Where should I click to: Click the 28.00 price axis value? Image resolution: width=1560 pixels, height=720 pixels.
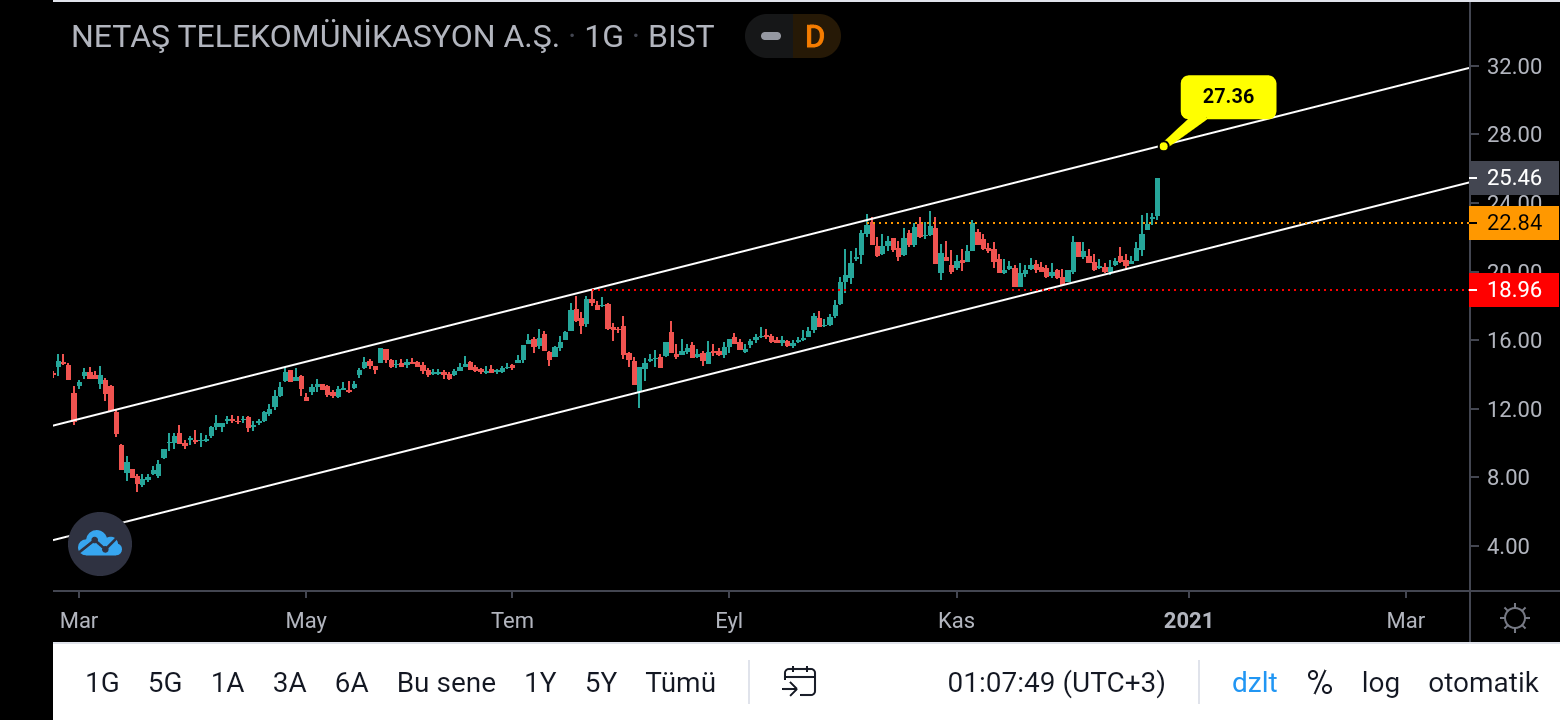(x=1515, y=134)
